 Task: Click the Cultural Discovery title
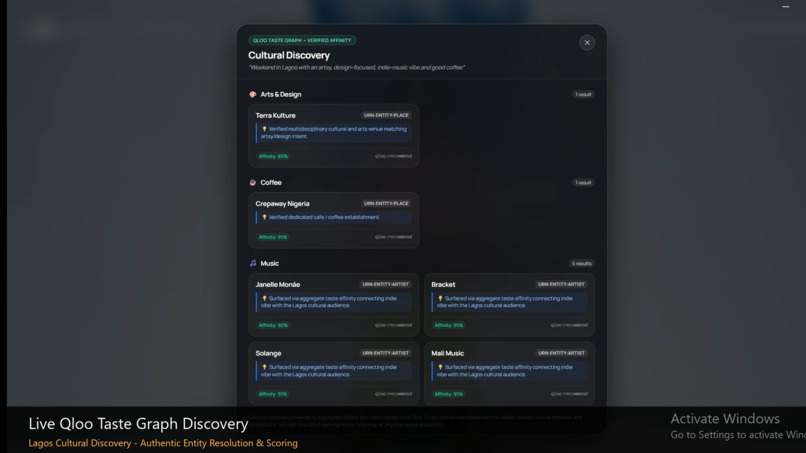(289, 55)
